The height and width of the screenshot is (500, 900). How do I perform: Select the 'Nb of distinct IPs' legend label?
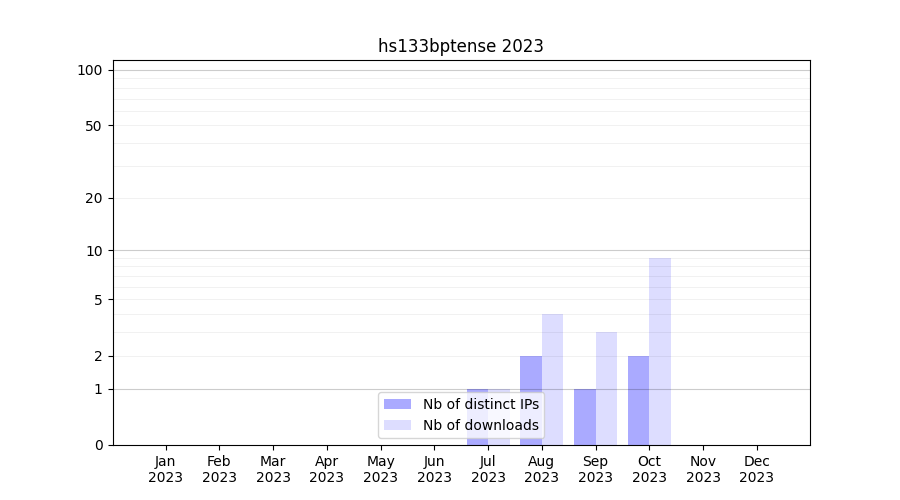(480, 404)
